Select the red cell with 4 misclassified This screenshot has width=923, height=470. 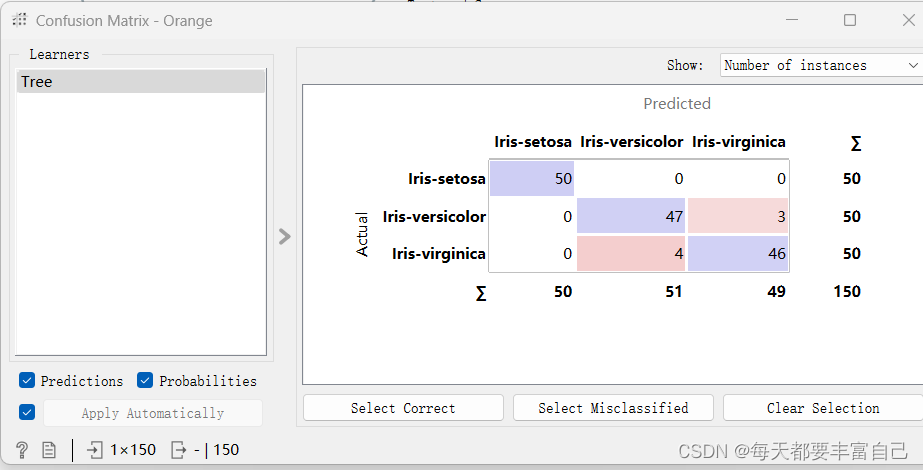click(631, 253)
